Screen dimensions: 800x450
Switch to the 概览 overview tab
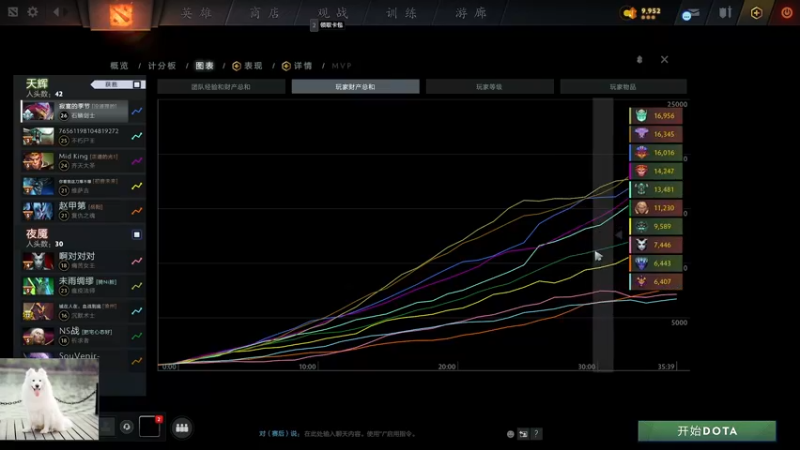click(119, 66)
